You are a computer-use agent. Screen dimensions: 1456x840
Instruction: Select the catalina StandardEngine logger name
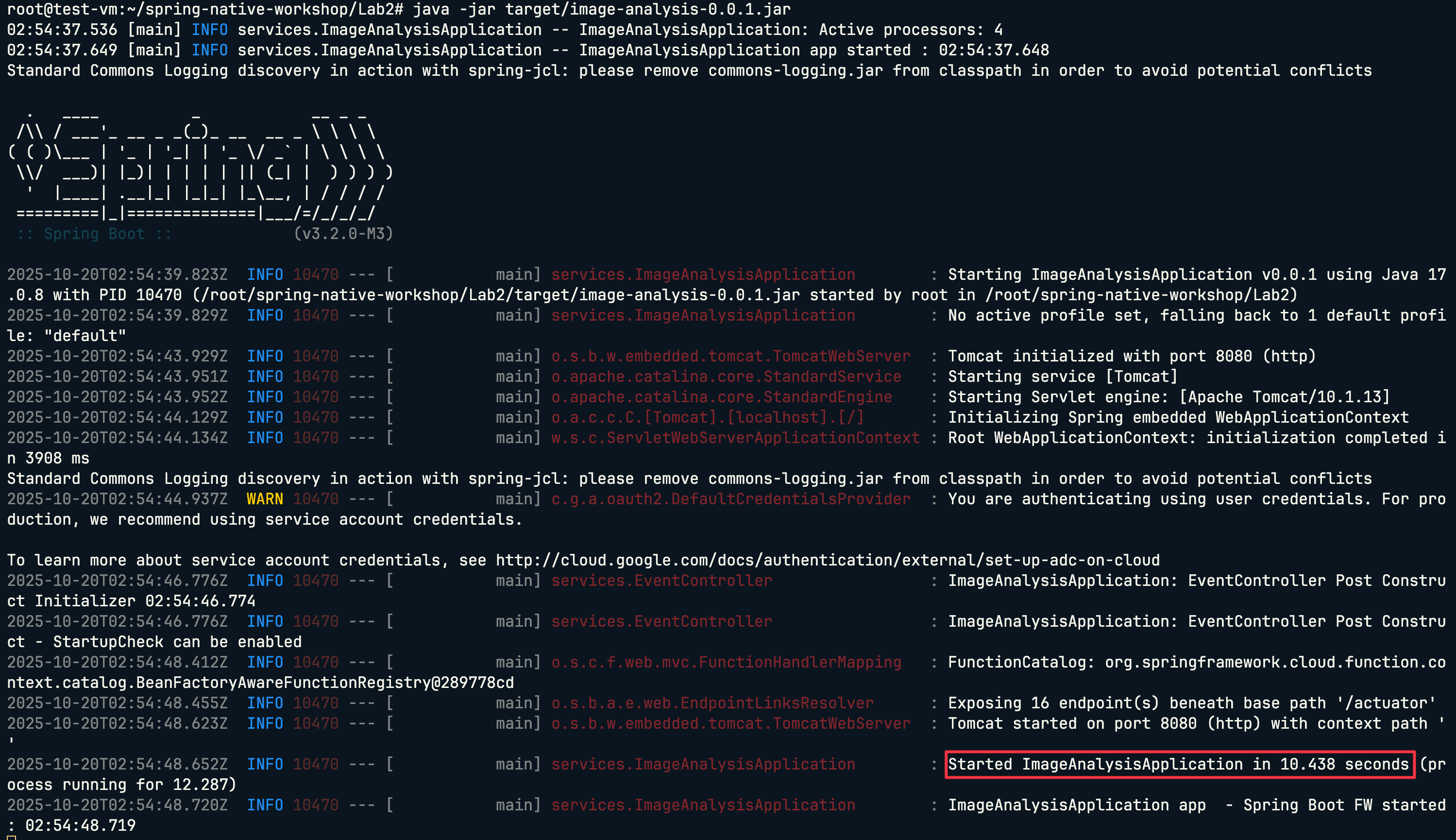click(x=721, y=397)
